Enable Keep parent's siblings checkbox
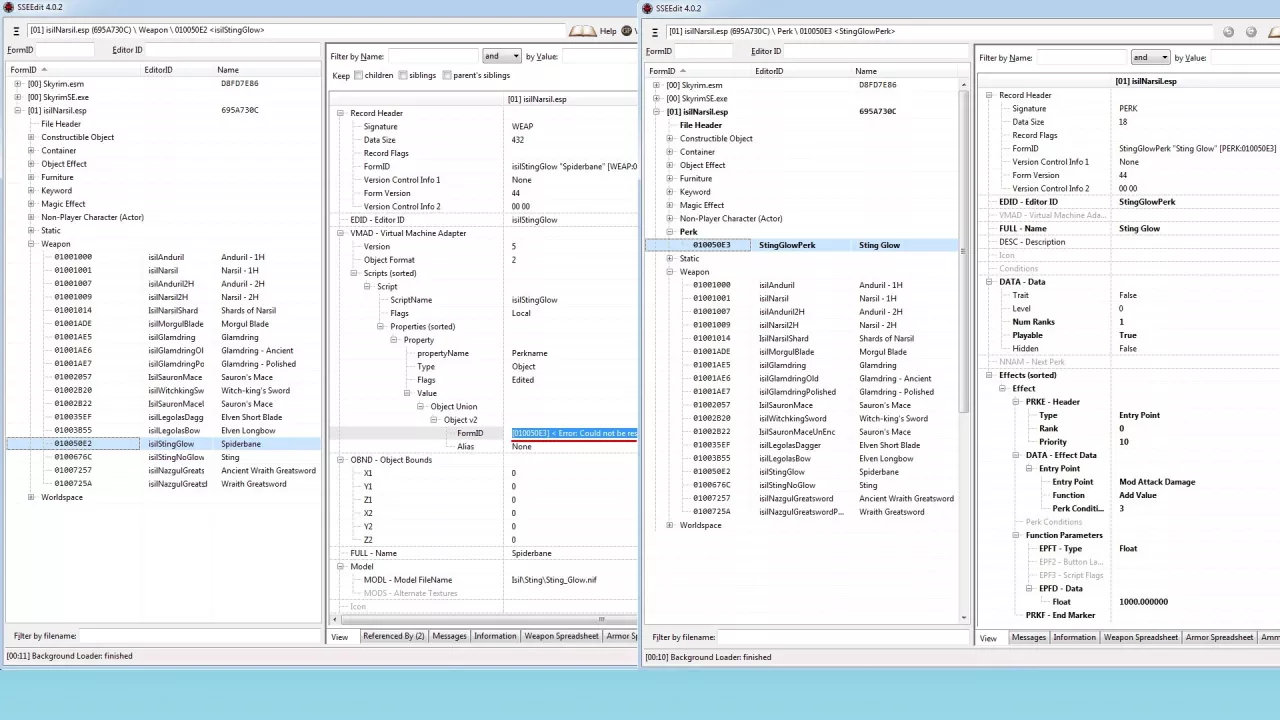1280x720 pixels. pyautogui.click(x=447, y=75)
